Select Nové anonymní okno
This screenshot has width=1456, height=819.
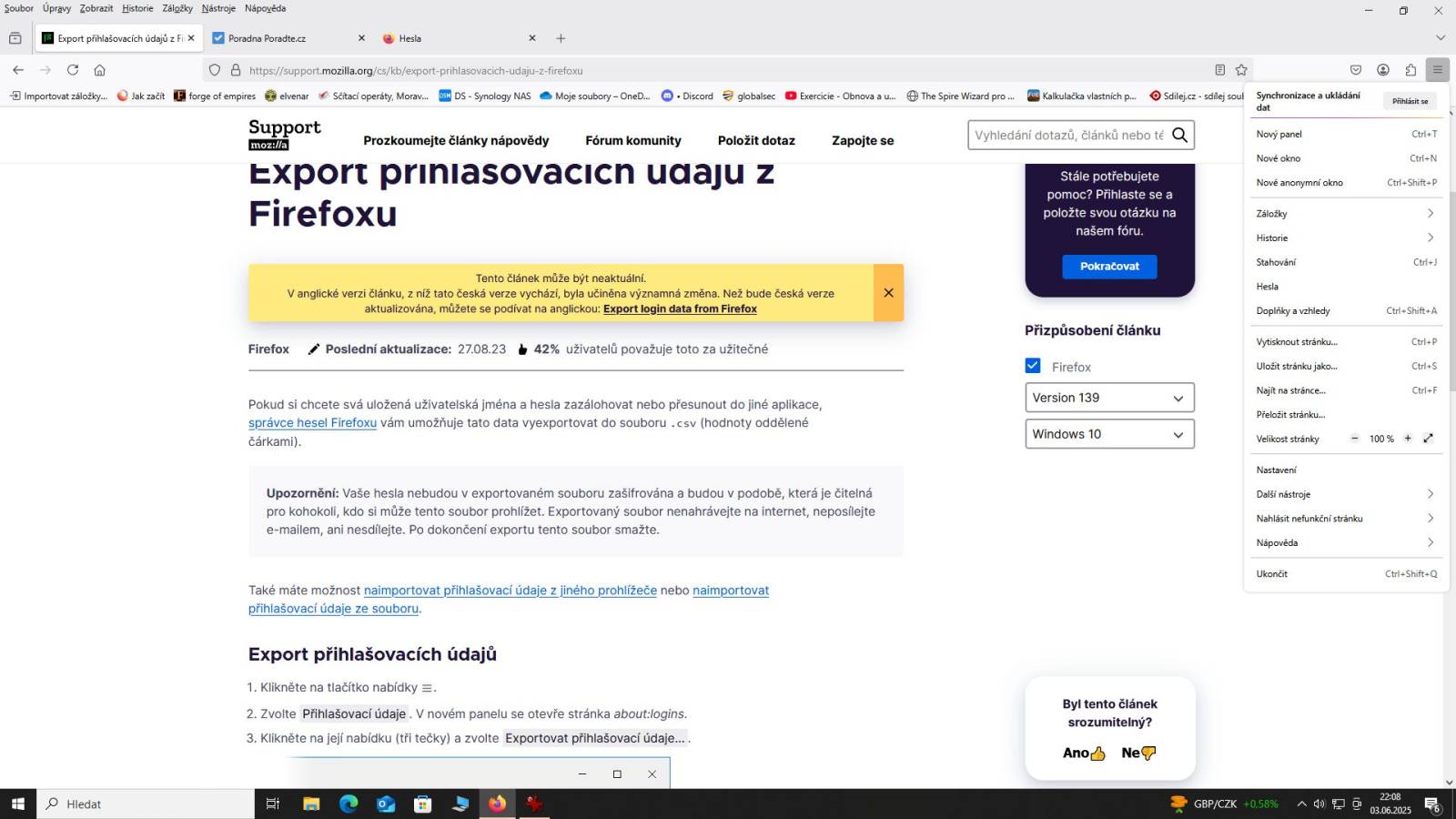[1346, 183]
